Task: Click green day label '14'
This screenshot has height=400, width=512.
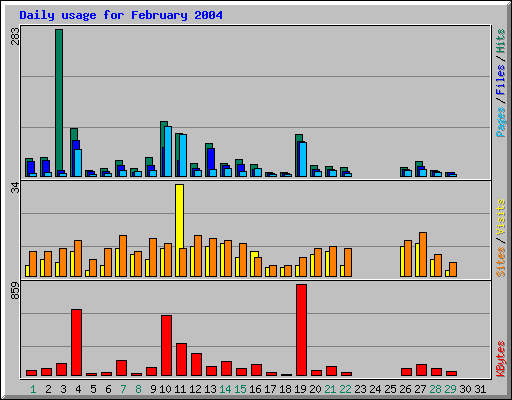Action: [225, 389]
